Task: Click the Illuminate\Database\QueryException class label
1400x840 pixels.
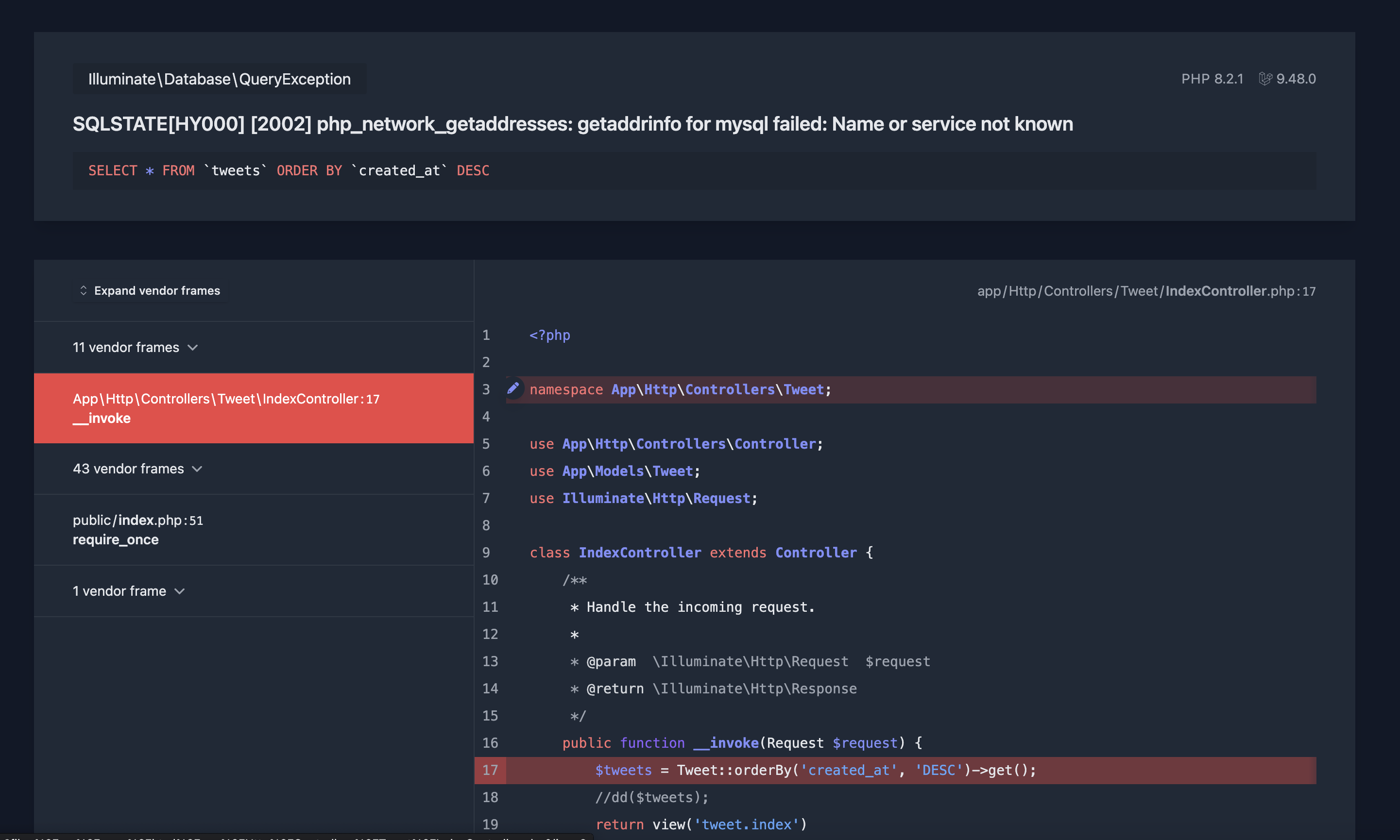Action: (x=220, y=79)
